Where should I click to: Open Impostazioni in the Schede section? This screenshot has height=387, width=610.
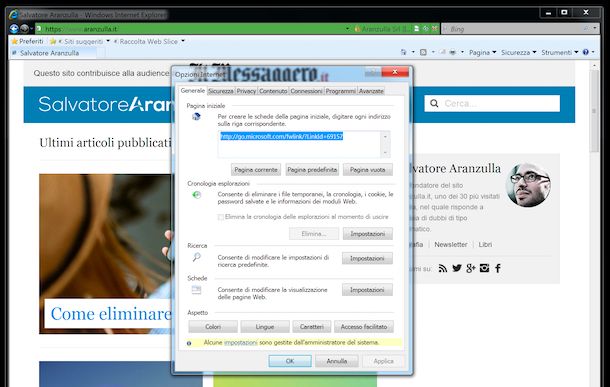[x=367, y=290]
